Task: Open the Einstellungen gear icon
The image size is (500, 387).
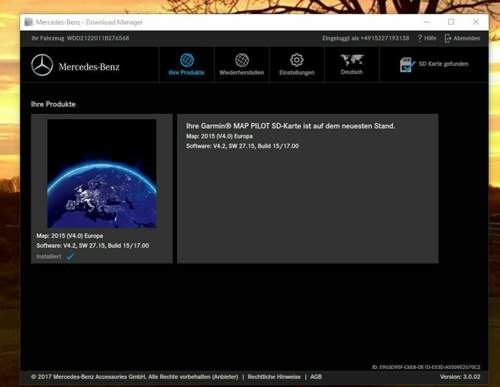Action: [x=297, y=60]
